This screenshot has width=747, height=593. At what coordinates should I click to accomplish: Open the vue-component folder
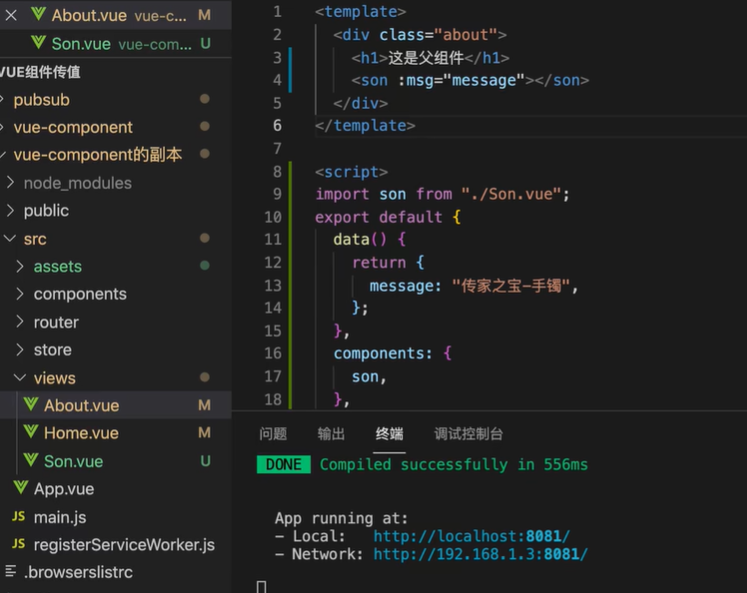pyautogui.click(x=73, y=127)
